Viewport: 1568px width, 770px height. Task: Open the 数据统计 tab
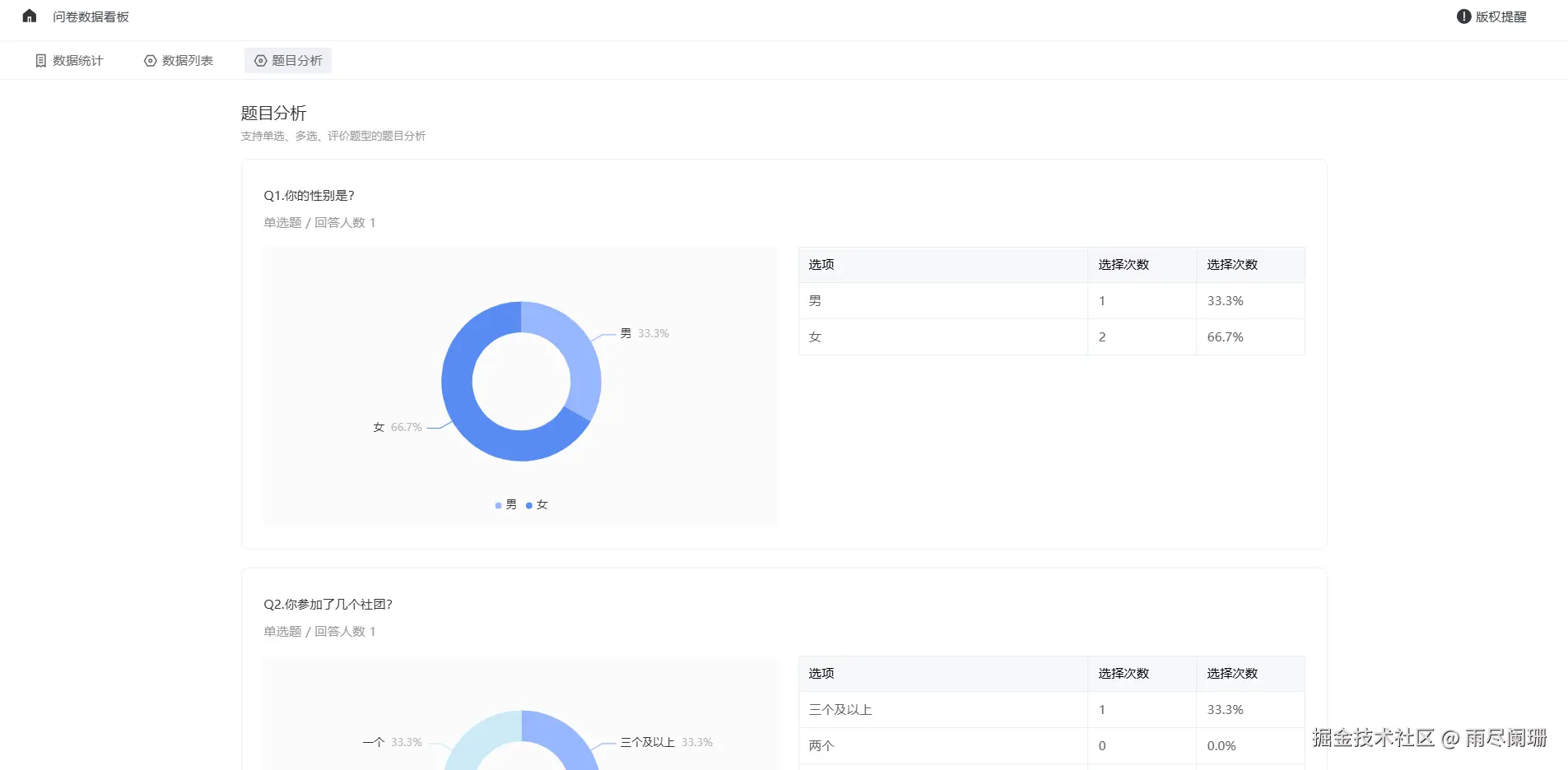click(x=69, y=61)
